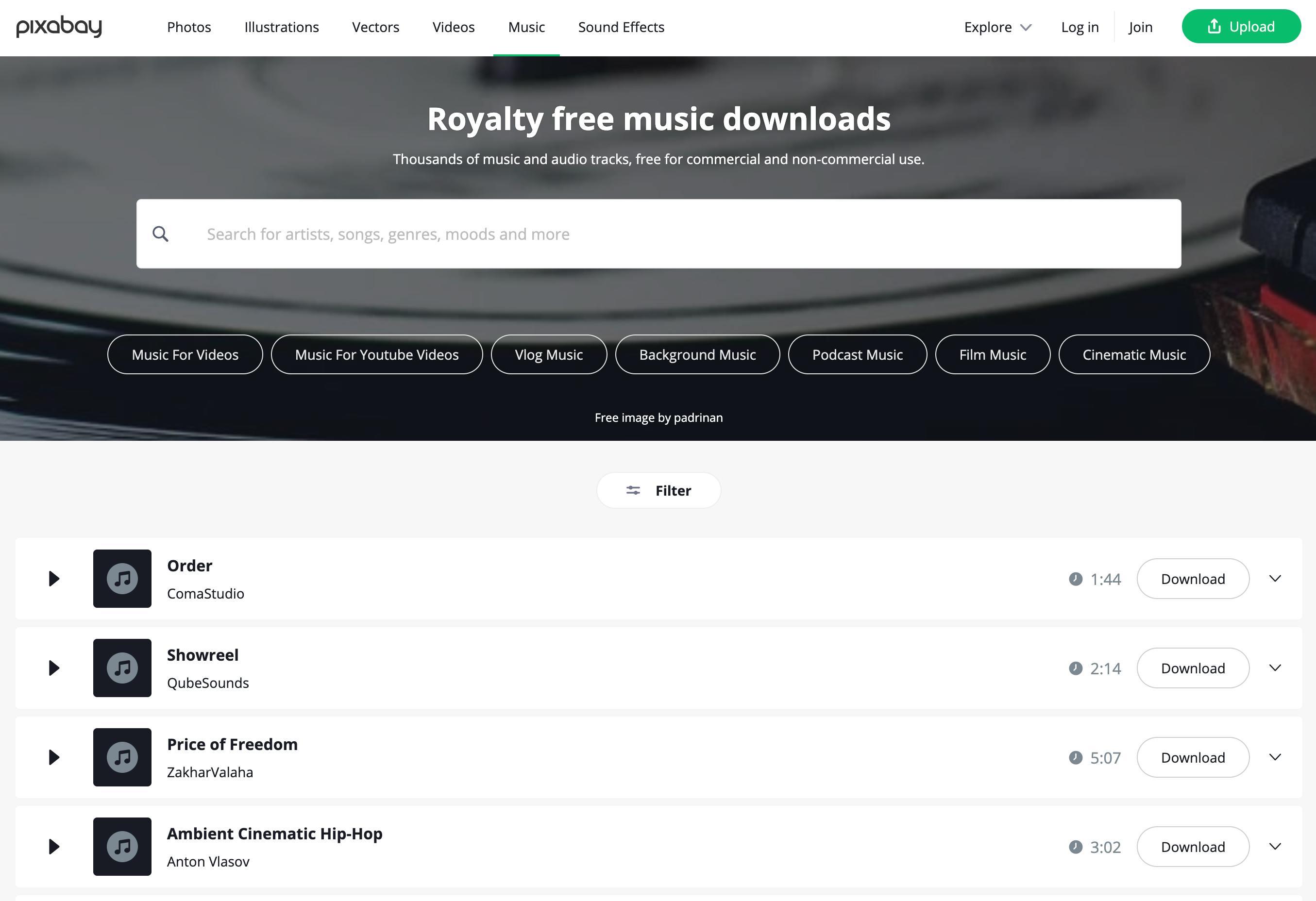
Task: Open the padrinan image credit link
Action: pyautogui.click(x=698, y=417)
